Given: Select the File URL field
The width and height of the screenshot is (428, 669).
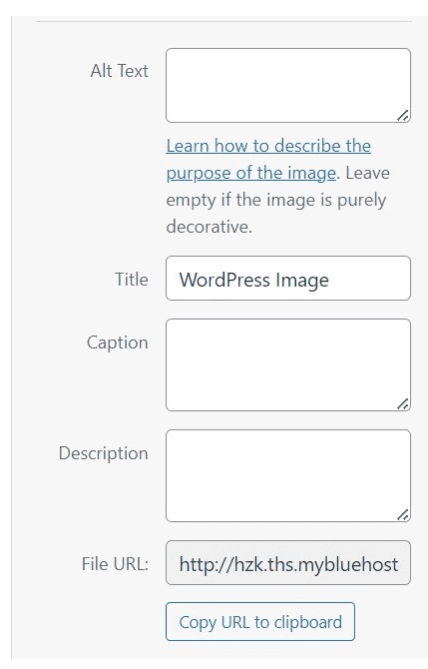Looking at the screenshot, I should 288,563.
